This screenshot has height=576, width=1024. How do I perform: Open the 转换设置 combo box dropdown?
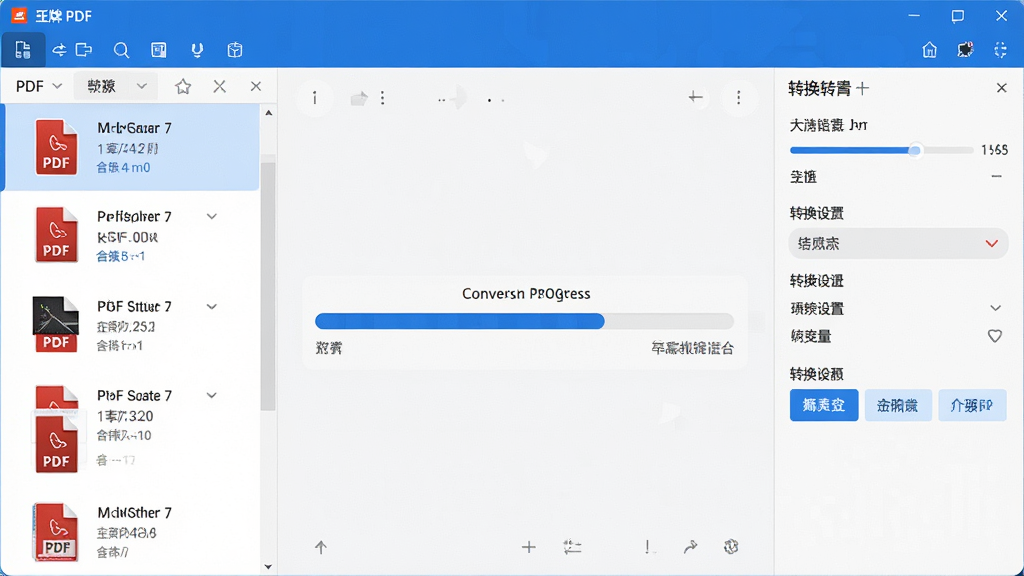tap(898, 244)
